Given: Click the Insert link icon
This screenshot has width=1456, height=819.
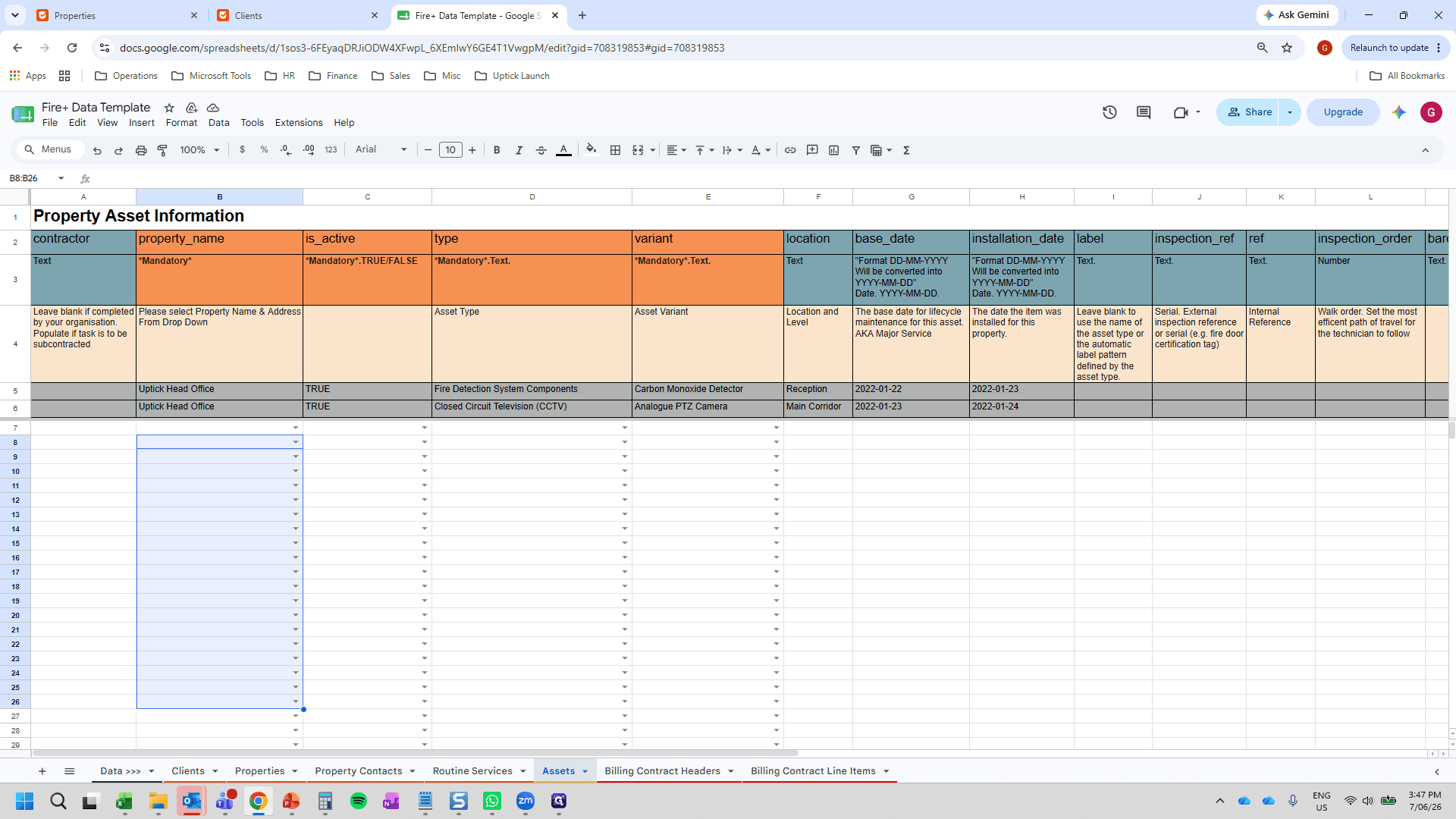Looking at the screenshot, I should tap(790, 150).
